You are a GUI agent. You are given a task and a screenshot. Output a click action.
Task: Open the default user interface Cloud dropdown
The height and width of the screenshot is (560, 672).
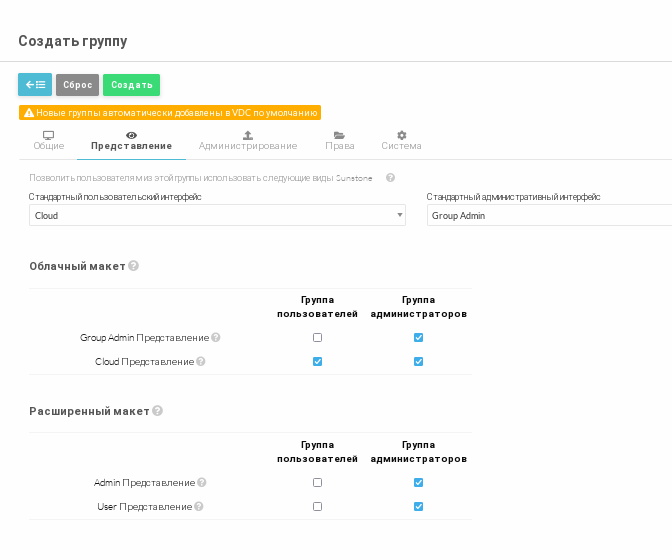[217, 215]
